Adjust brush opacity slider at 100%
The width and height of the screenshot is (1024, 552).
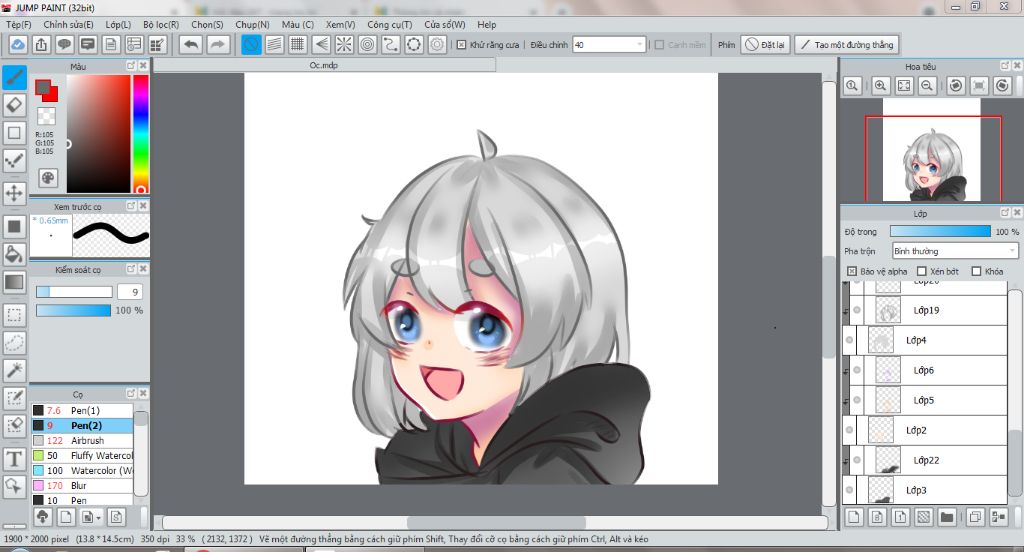click(x=73, y=310)
